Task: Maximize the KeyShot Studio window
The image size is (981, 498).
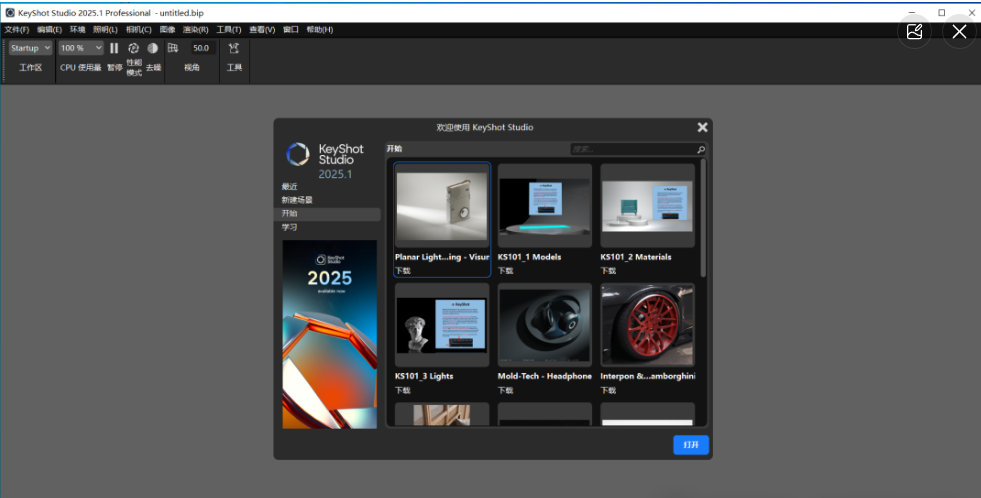Action: coord(941,13)
